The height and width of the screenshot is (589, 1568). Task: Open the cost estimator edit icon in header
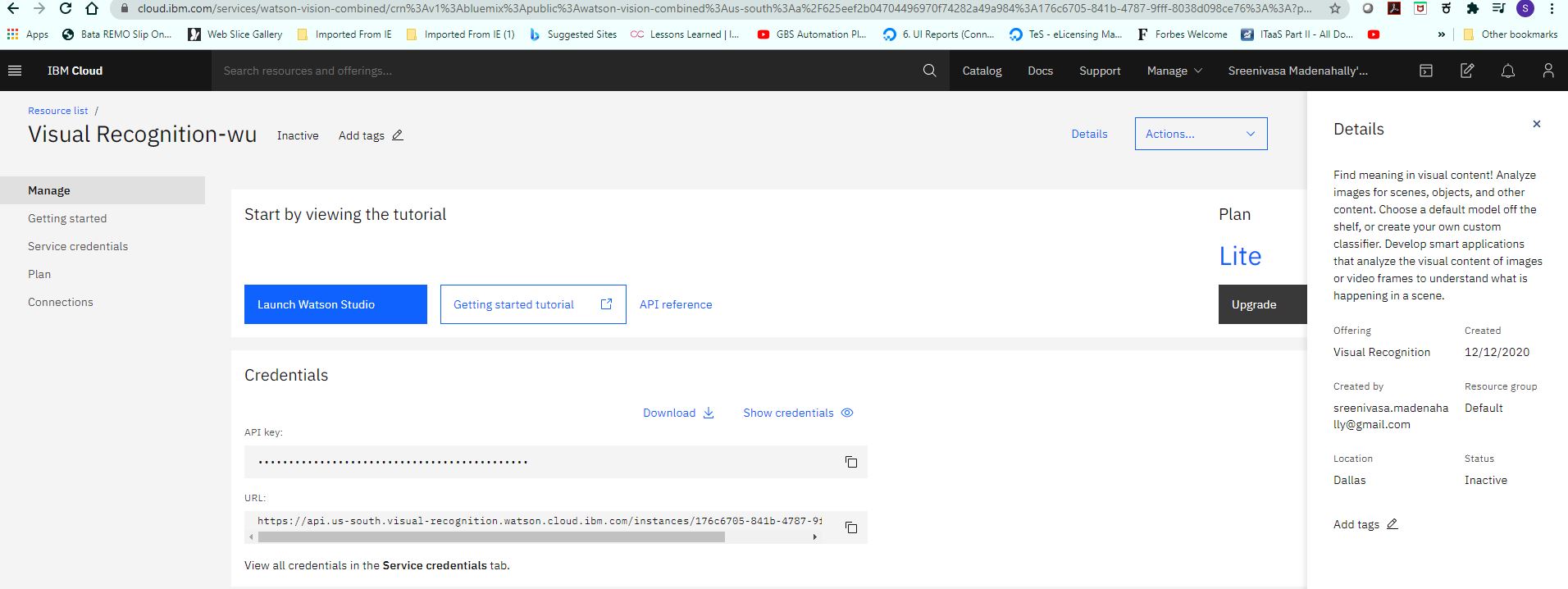[x=1467, y=71]
